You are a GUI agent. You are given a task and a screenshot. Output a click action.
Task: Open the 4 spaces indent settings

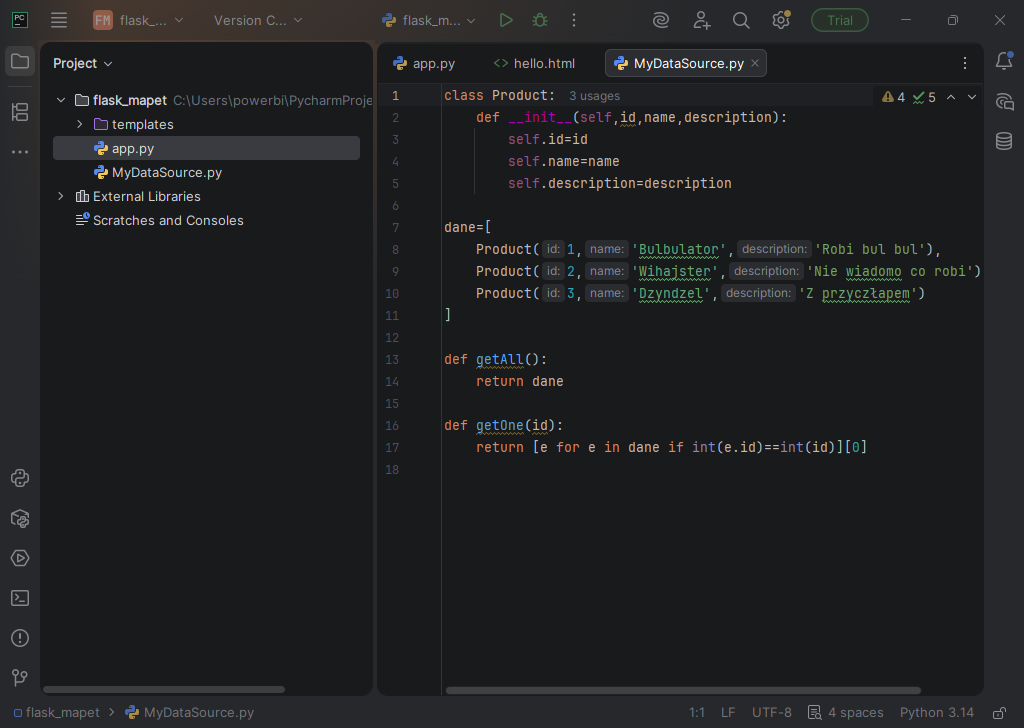coord(856,712)
